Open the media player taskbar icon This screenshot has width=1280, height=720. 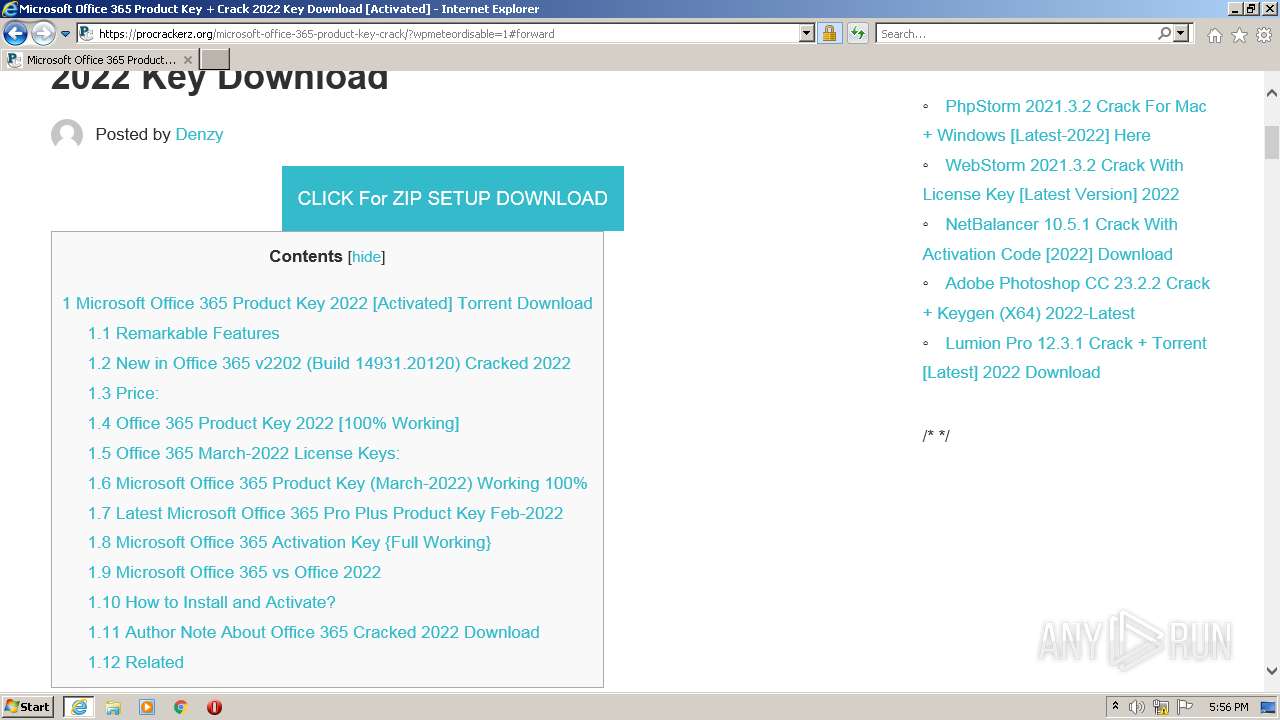point(147,707)
